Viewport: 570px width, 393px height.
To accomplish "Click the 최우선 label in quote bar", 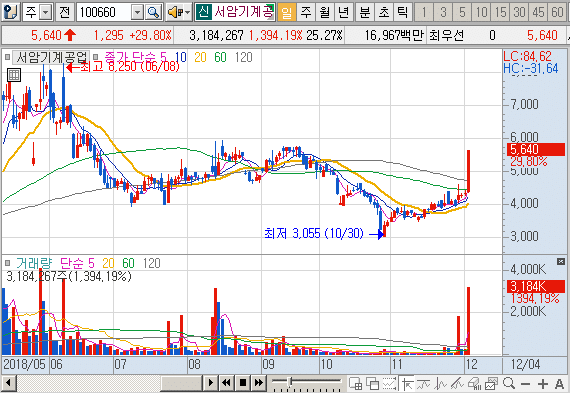I will 446,36.
